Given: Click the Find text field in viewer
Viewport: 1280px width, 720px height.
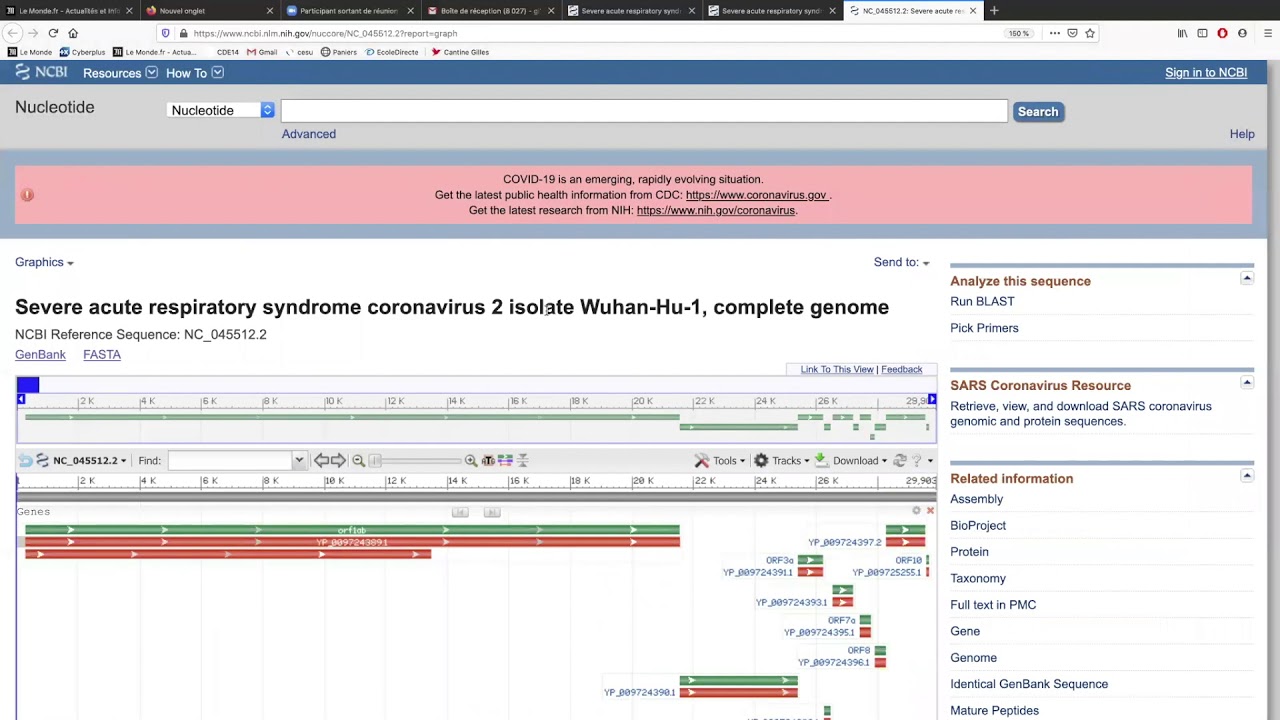Looking at the screenshot, I should point(229,460).
